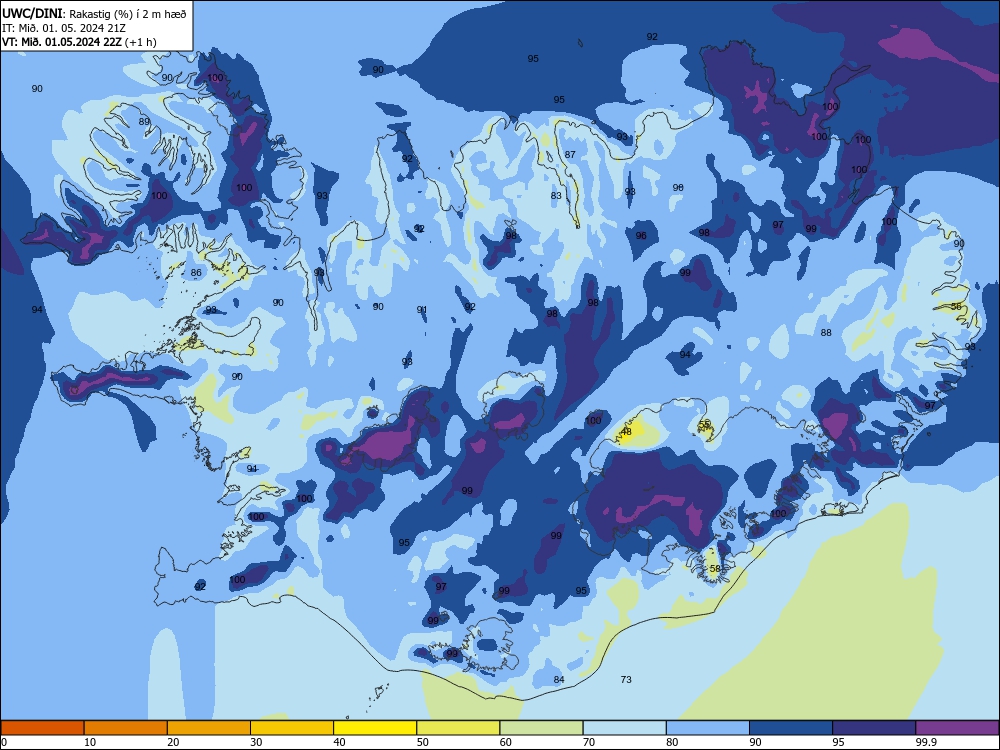The width and height of the screenshot is (1000, 750).
Task: Click the offshore value 73
Action: [626, 680]
